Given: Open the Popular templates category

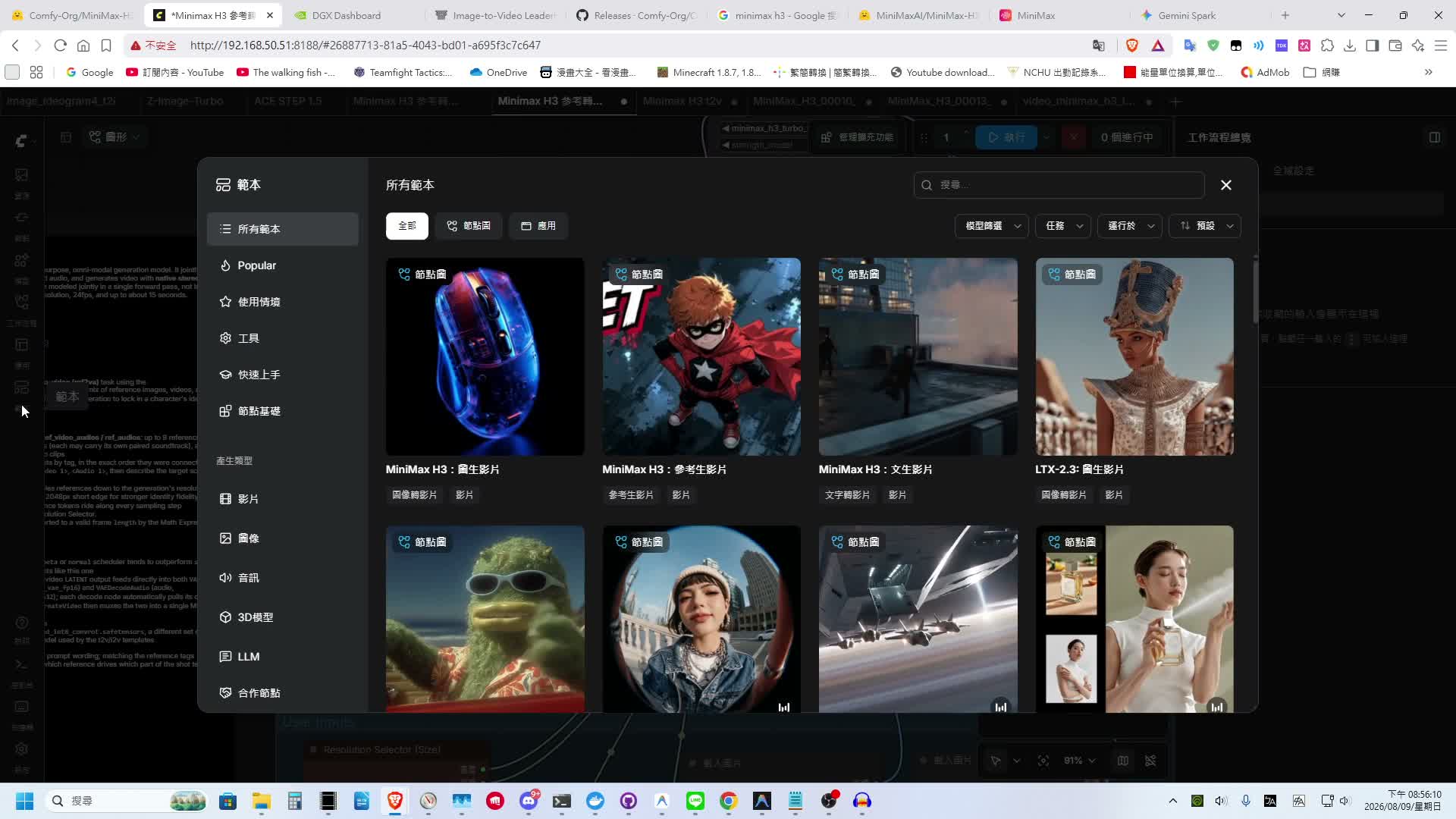Looking at the screenshot, I should [282, 265].
